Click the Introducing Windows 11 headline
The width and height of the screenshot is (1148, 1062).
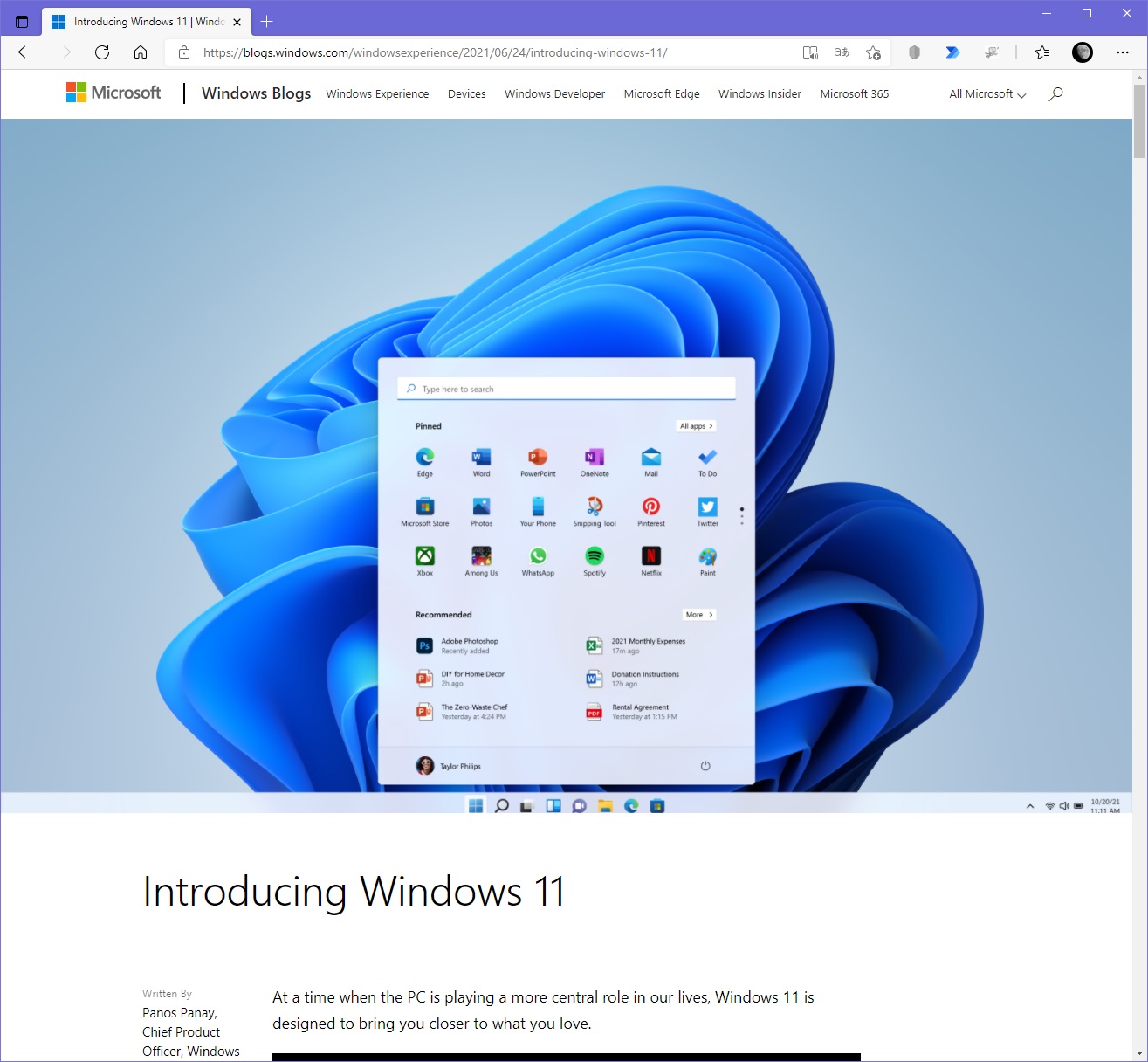coord(354,892)
